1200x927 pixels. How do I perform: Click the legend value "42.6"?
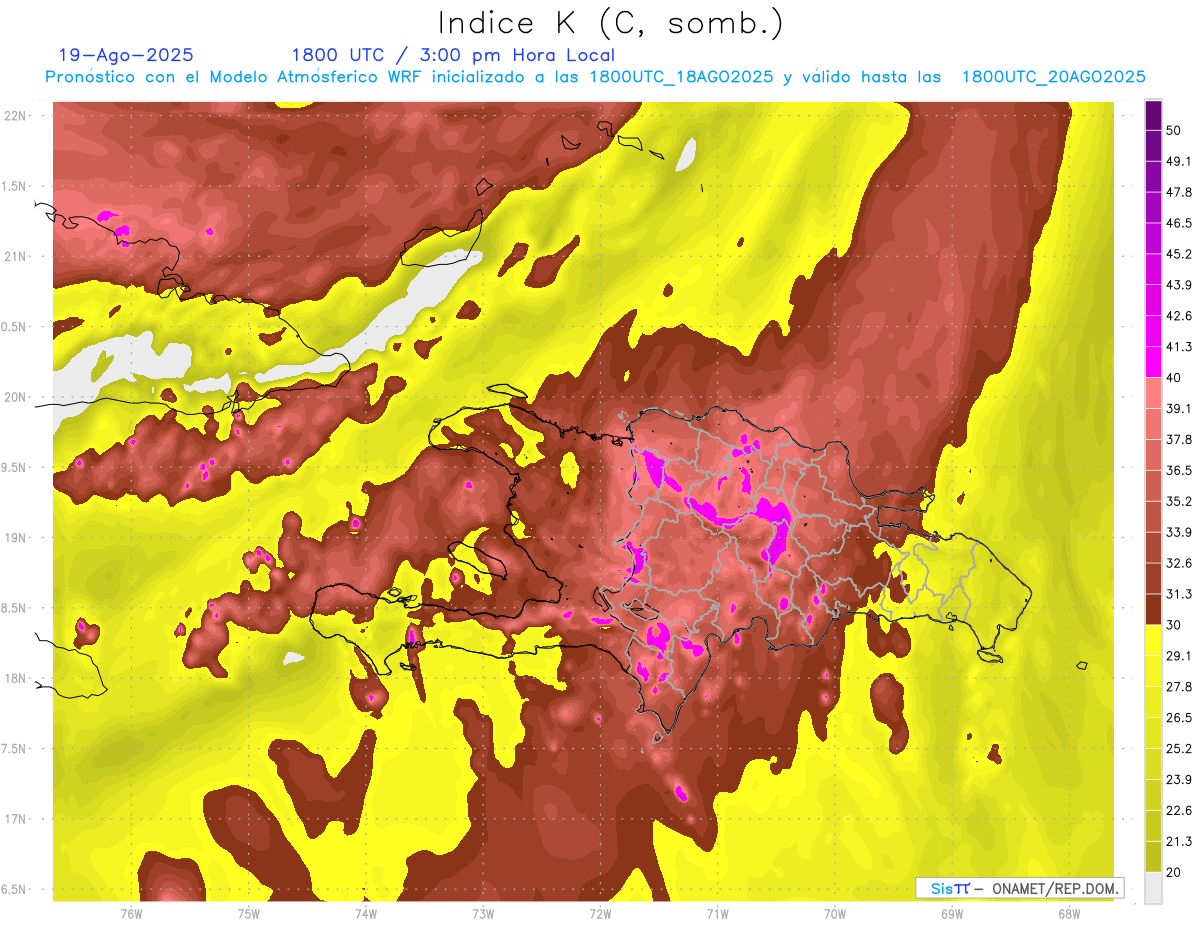1178,316
